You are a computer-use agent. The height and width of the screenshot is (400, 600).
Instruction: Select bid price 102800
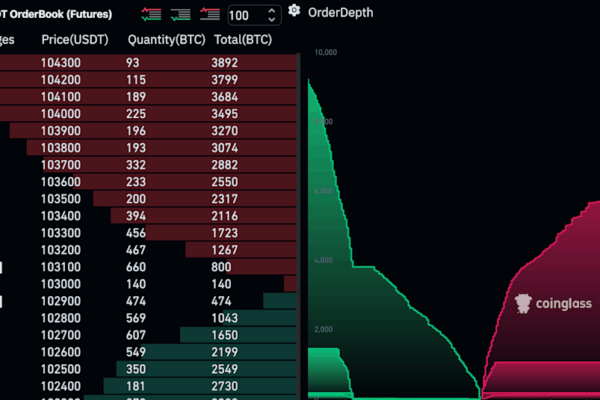pyautogui.click(x=61, y=318)
